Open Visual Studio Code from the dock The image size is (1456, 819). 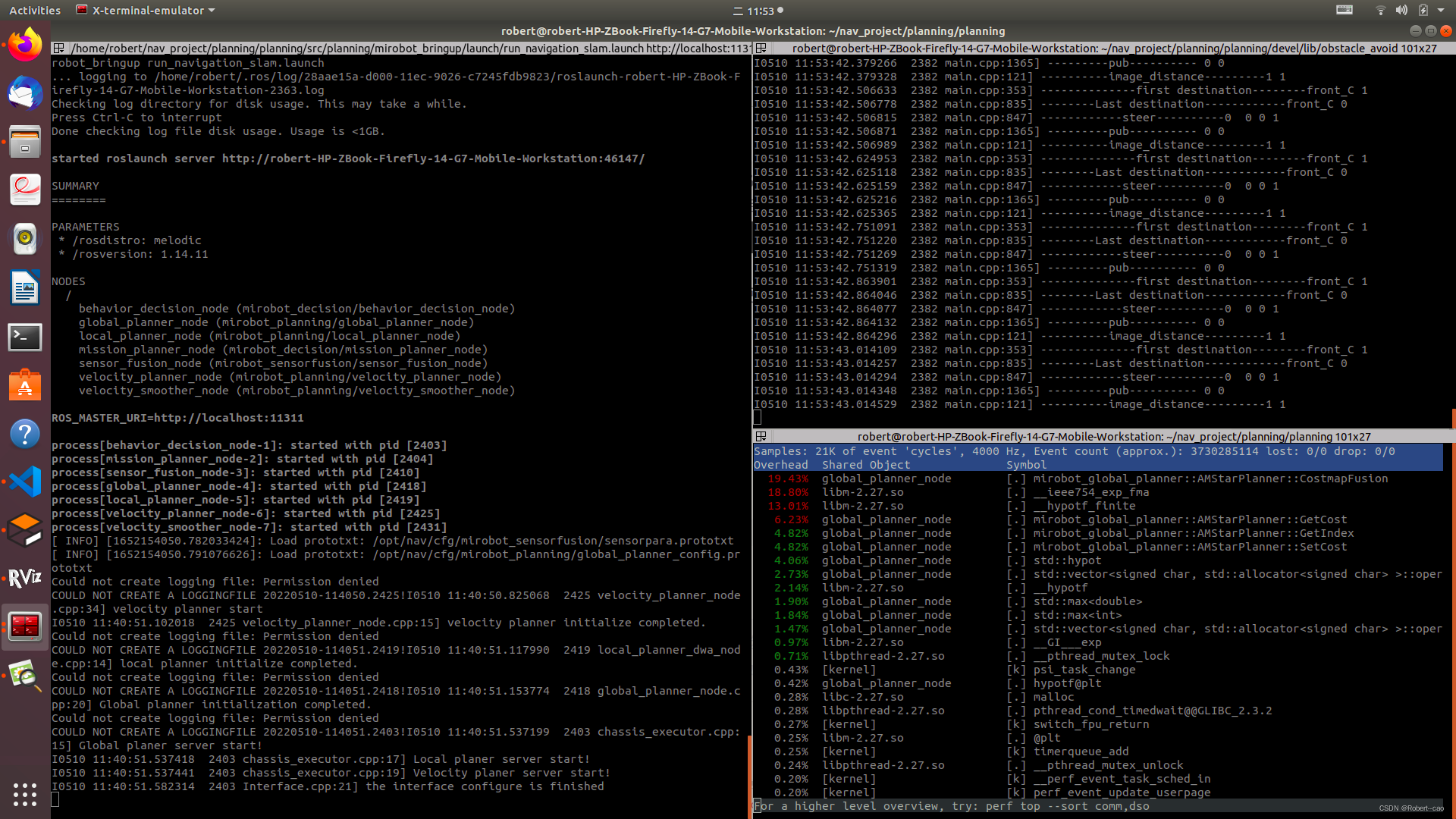(x=25, y=481)
